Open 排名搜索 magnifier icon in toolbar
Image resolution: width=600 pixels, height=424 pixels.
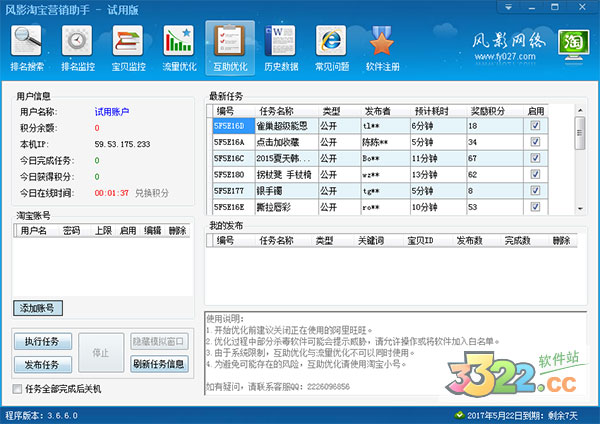click(28, 41)
